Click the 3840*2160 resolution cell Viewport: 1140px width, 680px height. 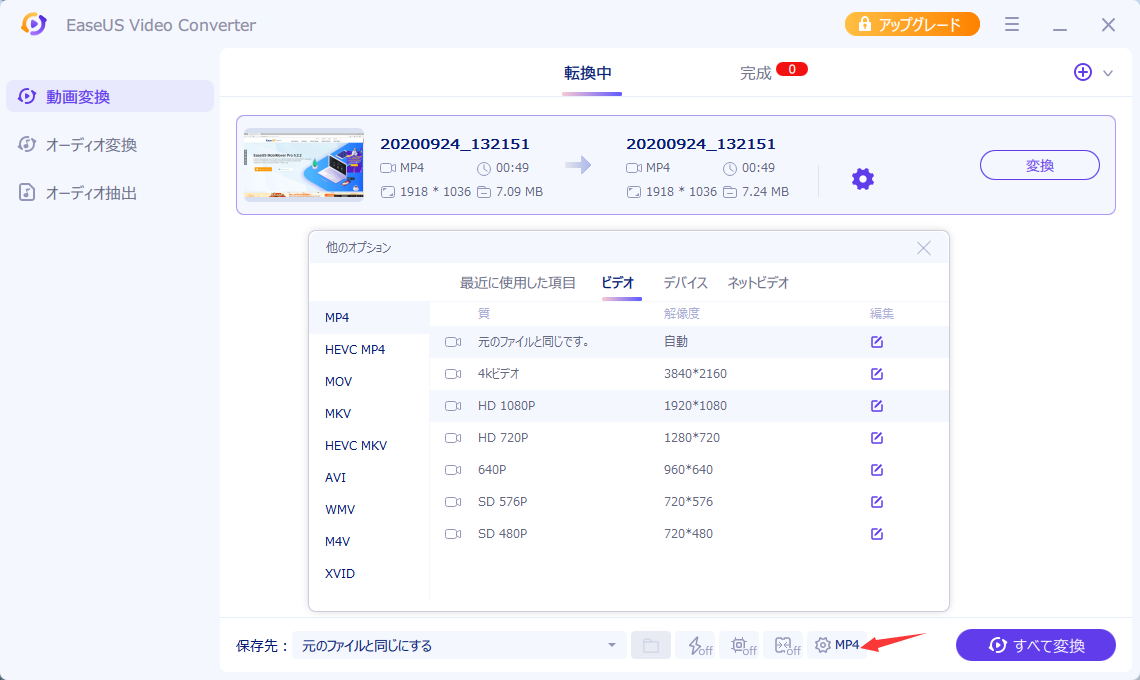pos(695,374)
